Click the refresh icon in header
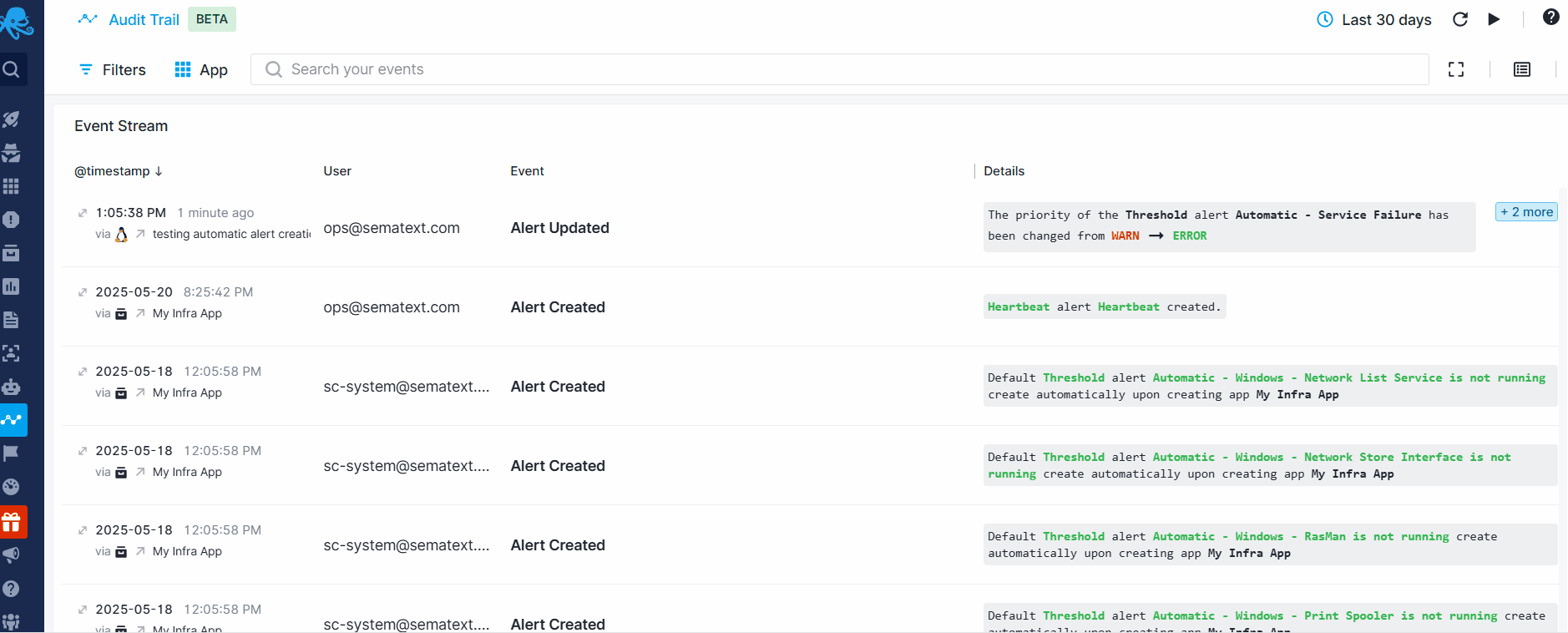Image resolution: width=1568 pixels, height=633 pixels. 1460,19
